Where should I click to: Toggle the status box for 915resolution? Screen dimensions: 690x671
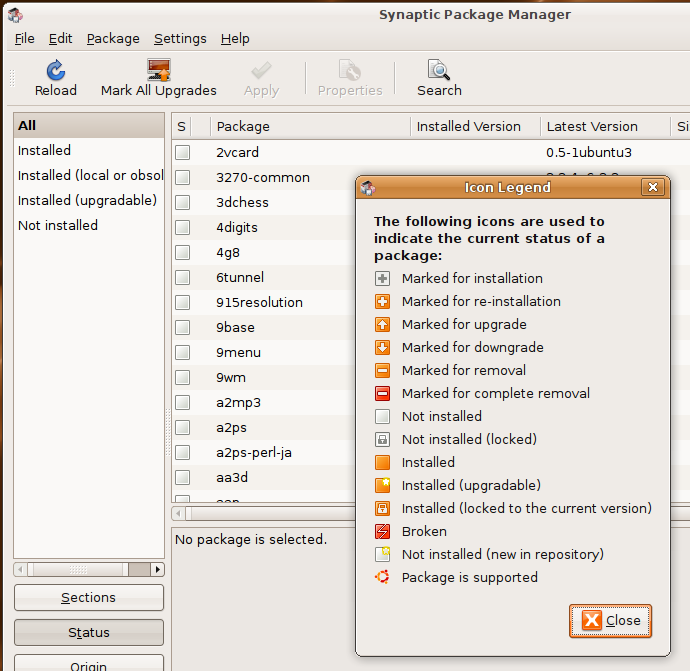pyautogui.click(x=183, y=303)
